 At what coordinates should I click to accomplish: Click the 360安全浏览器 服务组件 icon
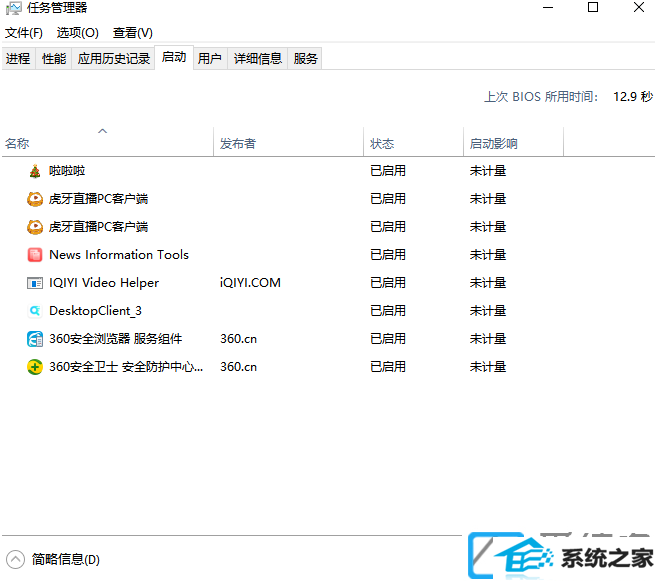(35, 339)
